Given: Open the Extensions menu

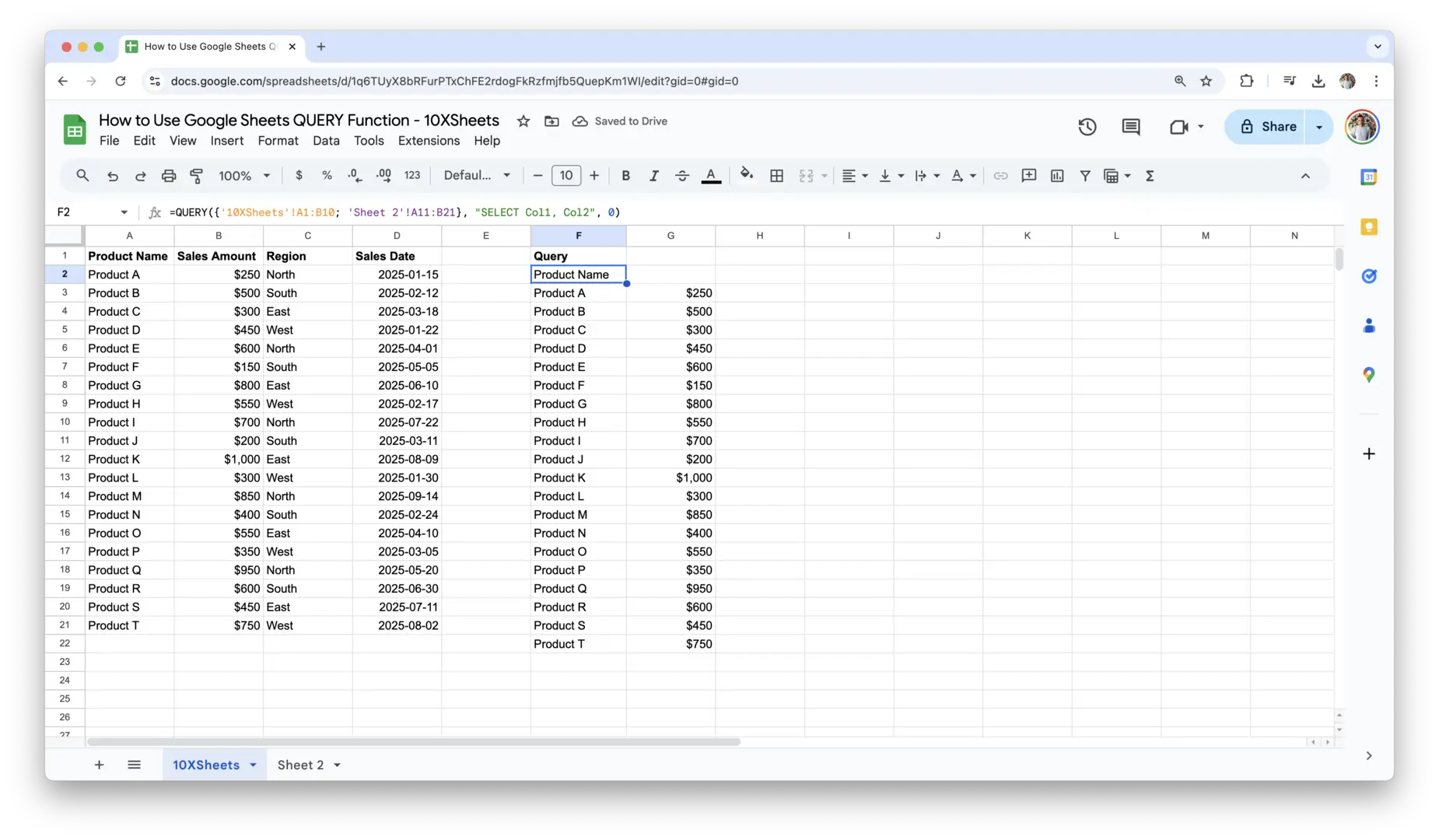Looking at the screenshot, I should (x=429, y=141).
